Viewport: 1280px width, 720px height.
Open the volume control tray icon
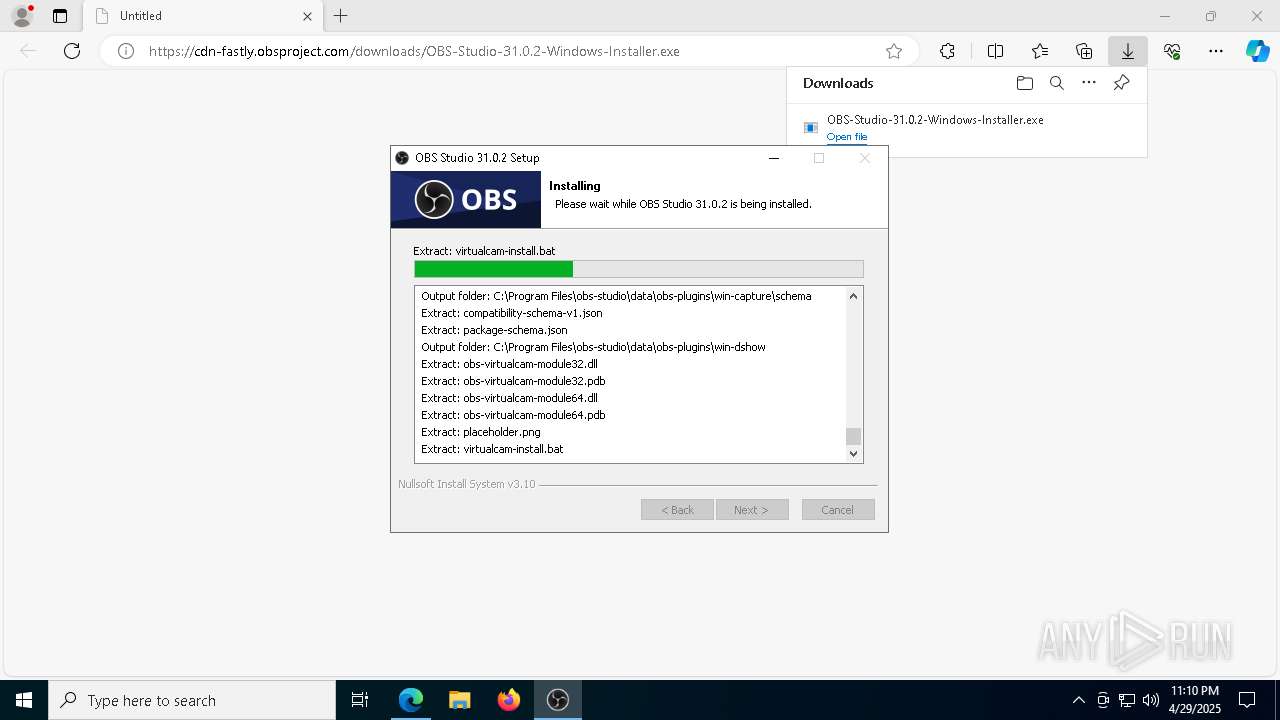(x=1151, y=700)
